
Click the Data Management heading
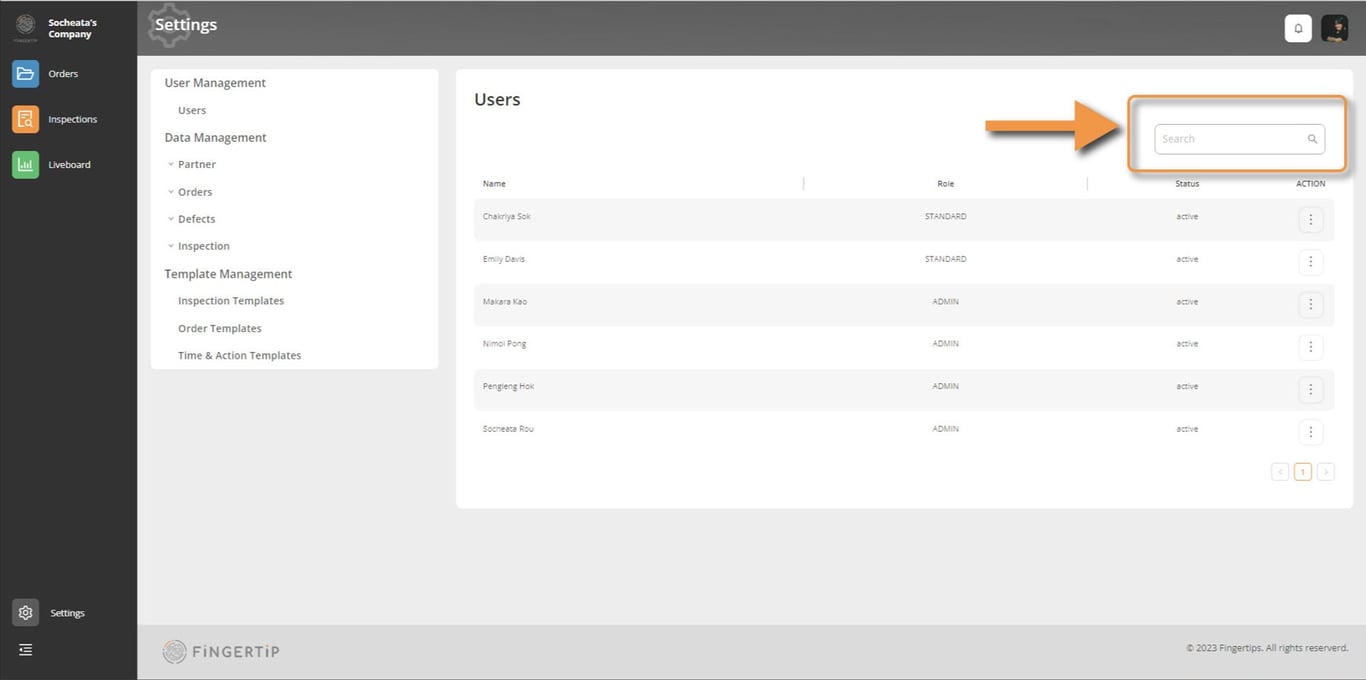pos(216,138)
